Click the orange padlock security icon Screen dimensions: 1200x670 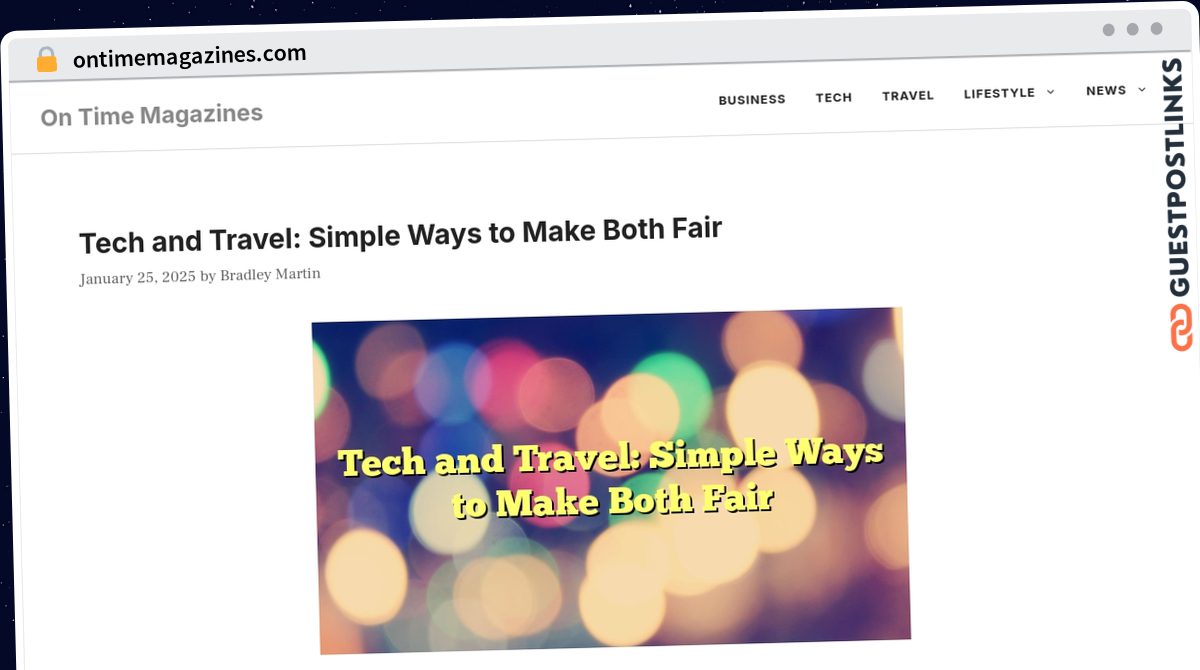point(47,60)
